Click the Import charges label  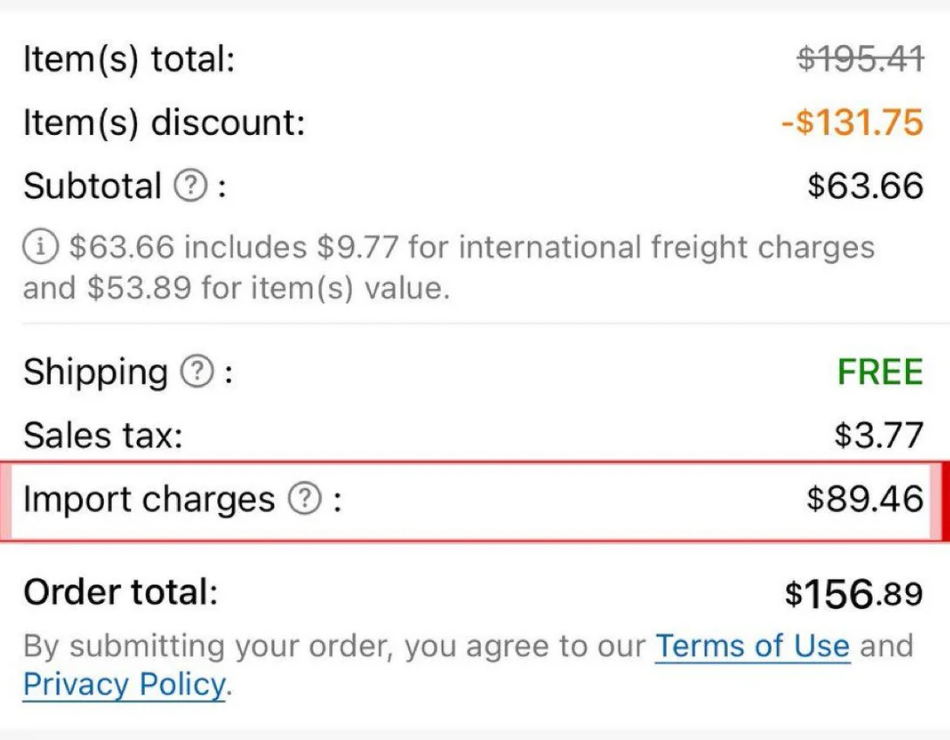click(x=148, y=499)
